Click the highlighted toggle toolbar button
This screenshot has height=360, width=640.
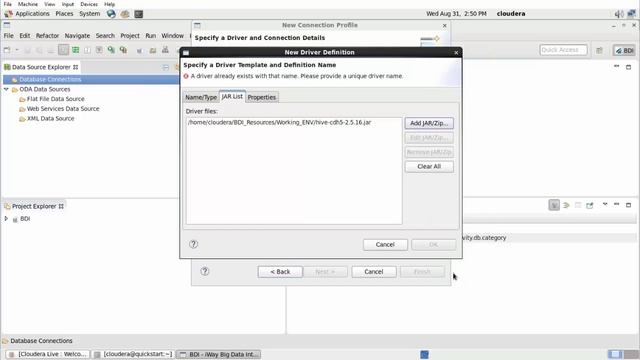point(63,50)
